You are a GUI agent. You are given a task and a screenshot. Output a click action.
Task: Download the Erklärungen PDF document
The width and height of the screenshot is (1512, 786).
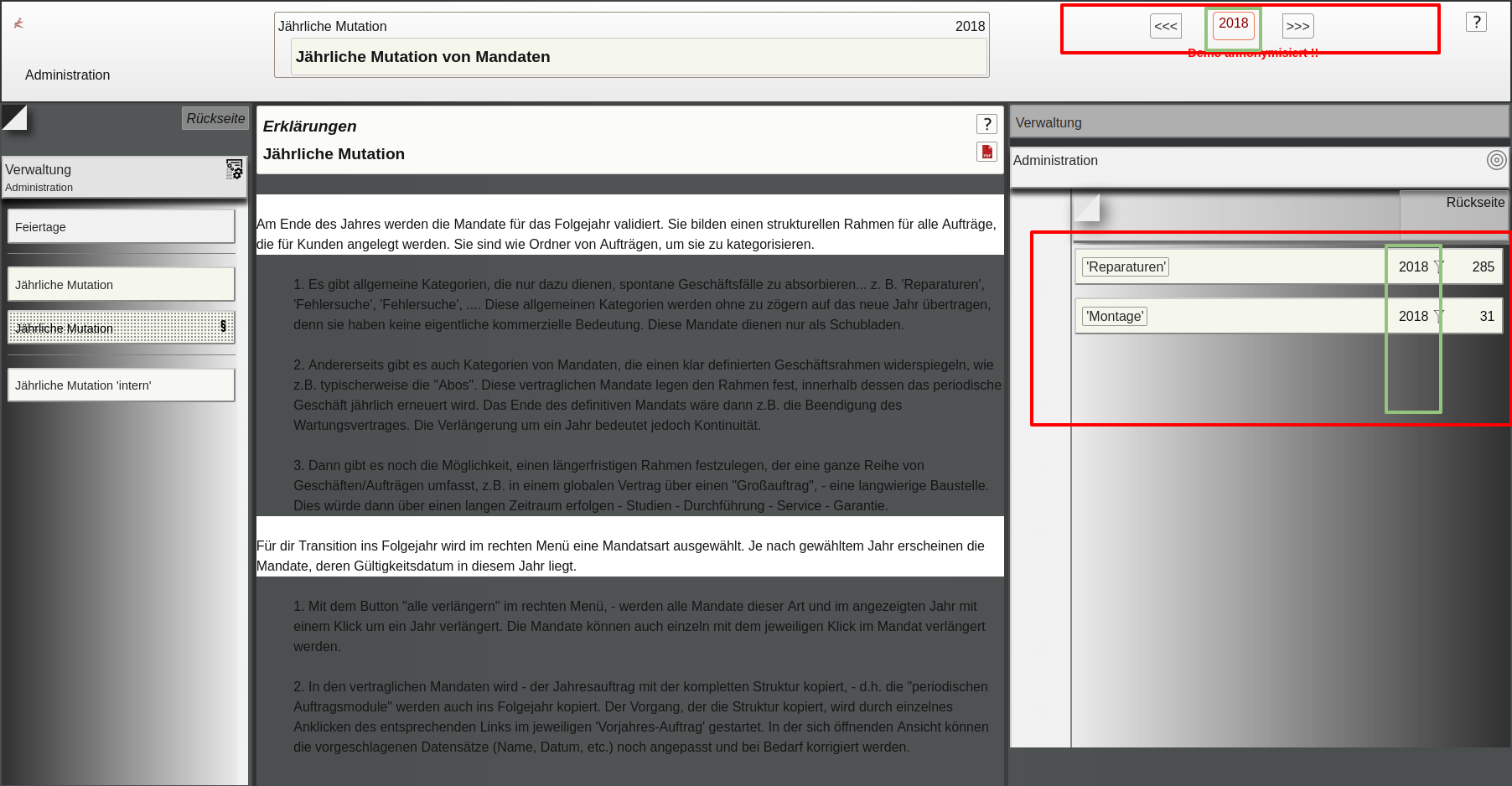(986, 152)
